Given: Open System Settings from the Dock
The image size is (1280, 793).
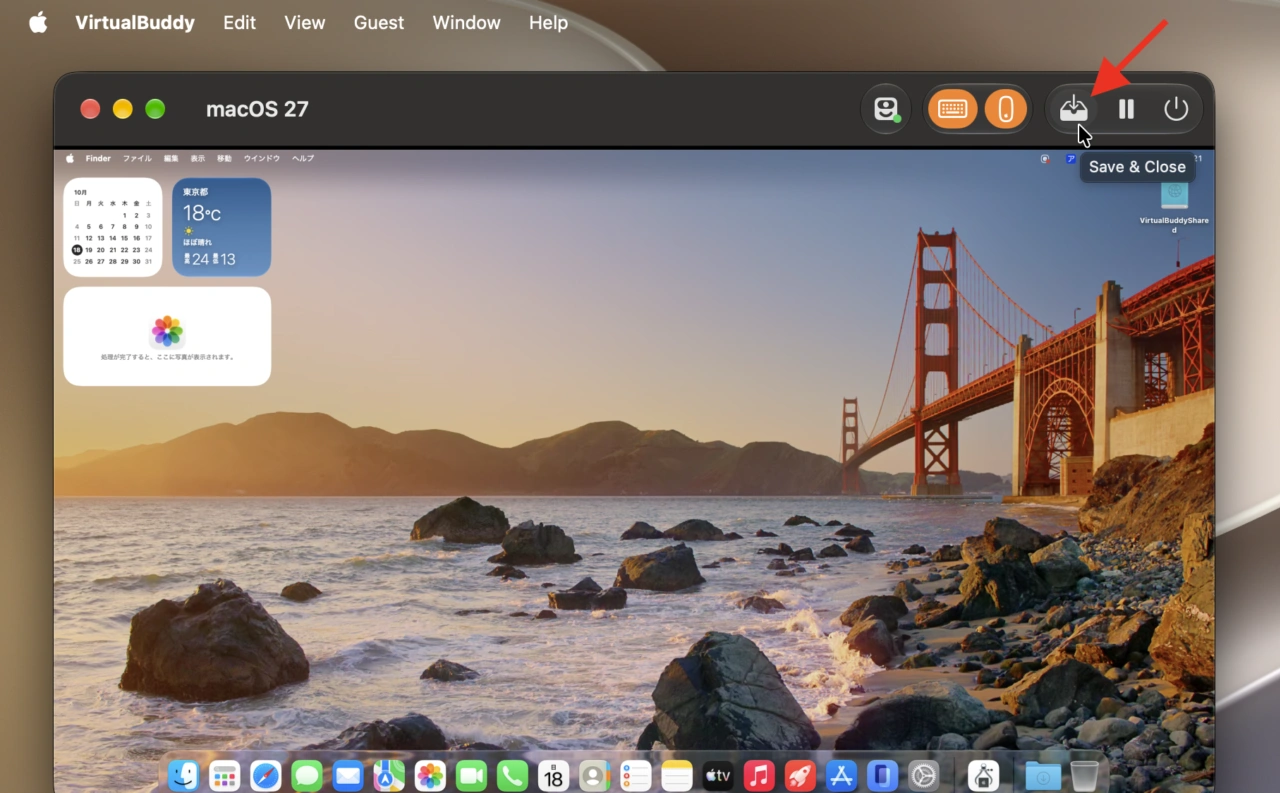Looking at the screenshot, I should coord(923,775).
